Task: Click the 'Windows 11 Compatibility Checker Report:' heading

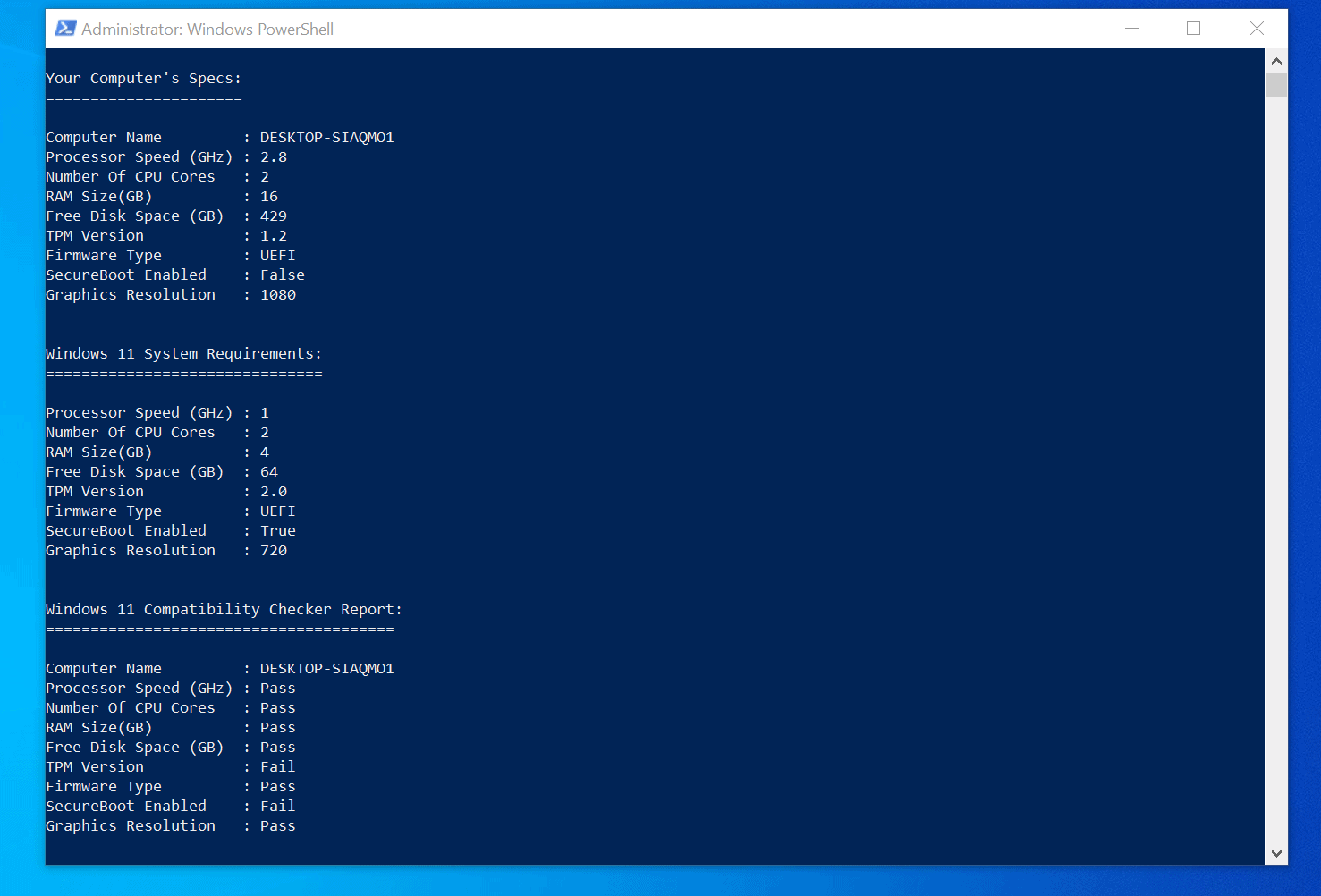Action: tap(224, 610)
